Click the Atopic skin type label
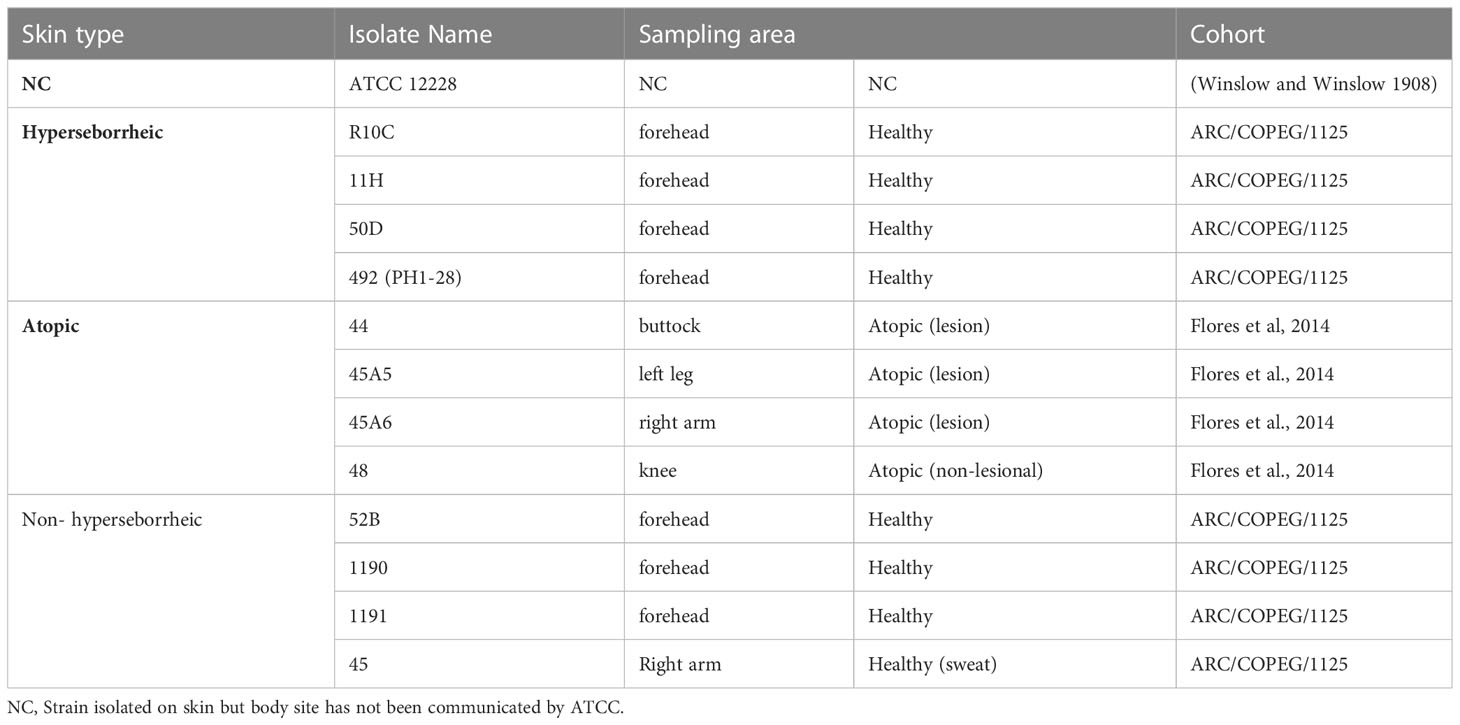Viewport: 1460px width, 725px height. 50,326
